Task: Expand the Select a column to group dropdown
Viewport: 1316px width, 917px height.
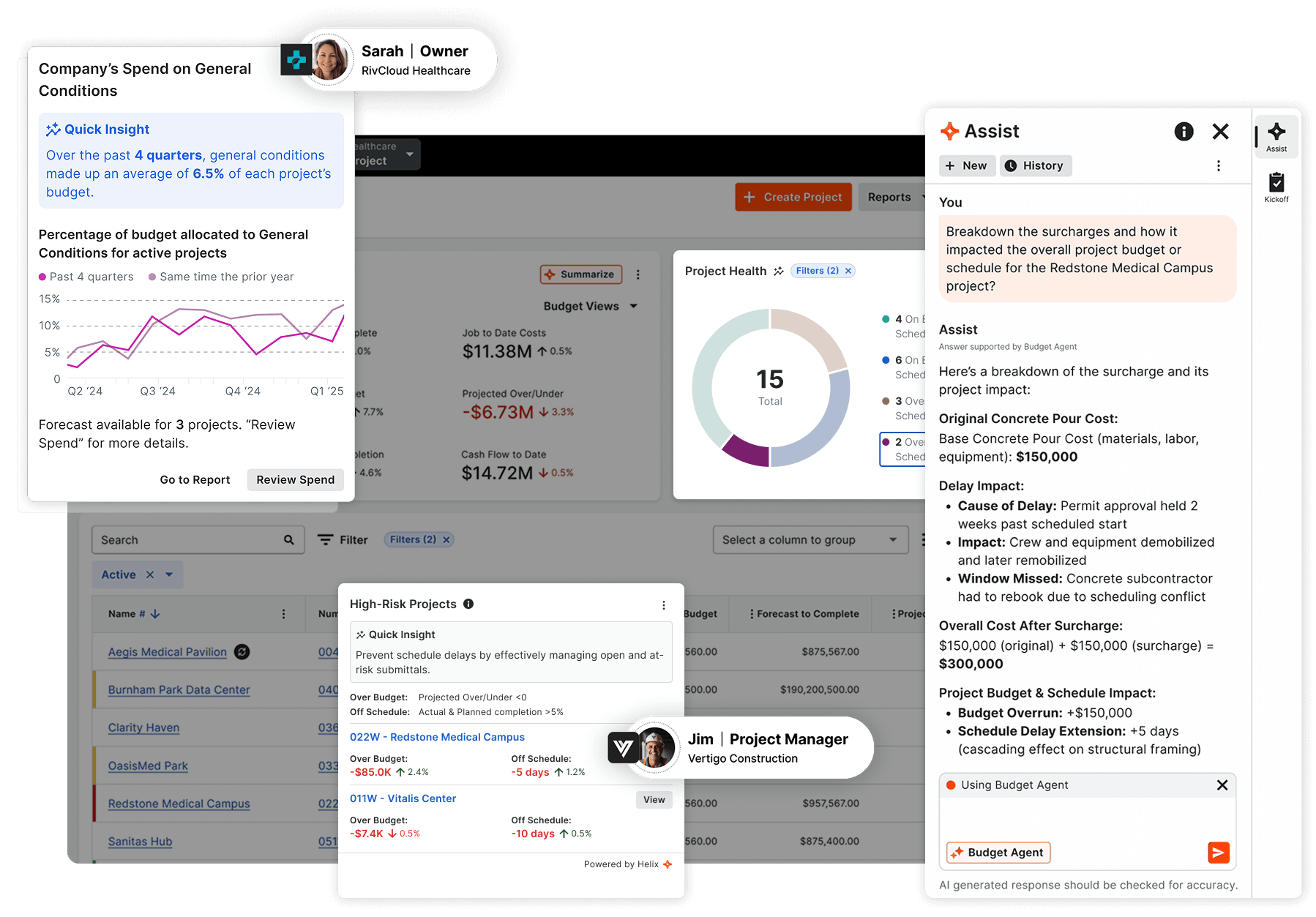Action: (x=810, y=539)
